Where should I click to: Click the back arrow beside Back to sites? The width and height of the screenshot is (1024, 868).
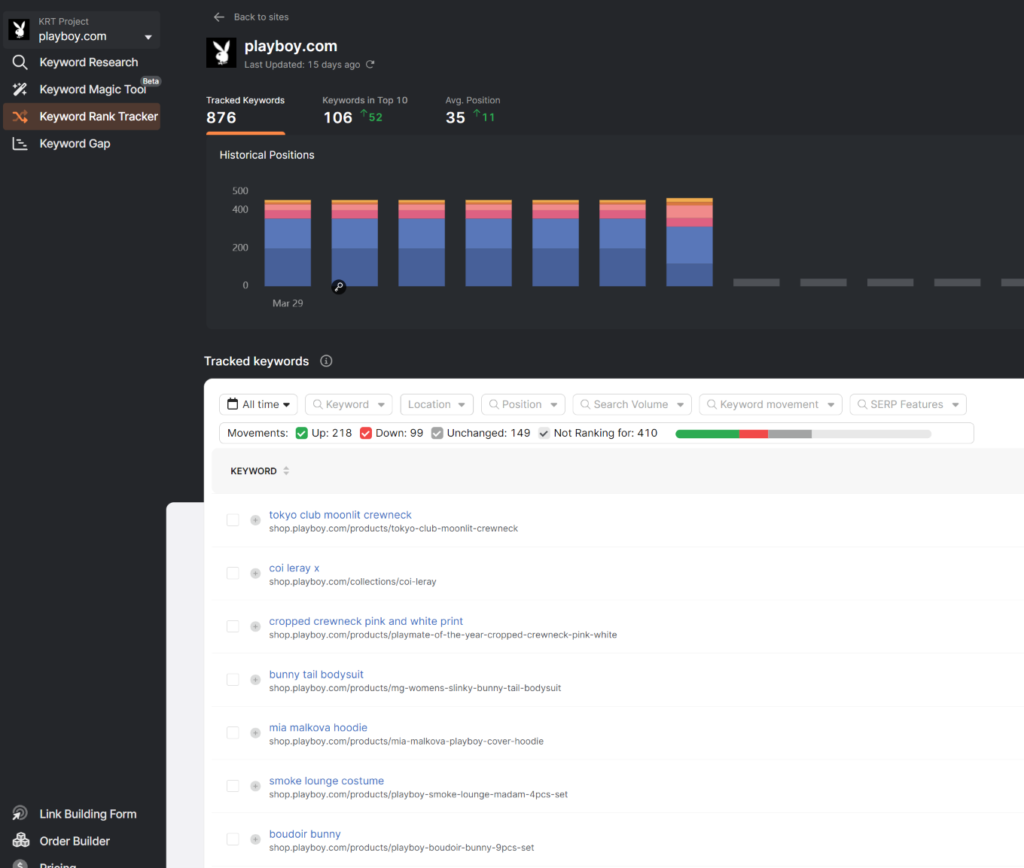tap(219, 17)
